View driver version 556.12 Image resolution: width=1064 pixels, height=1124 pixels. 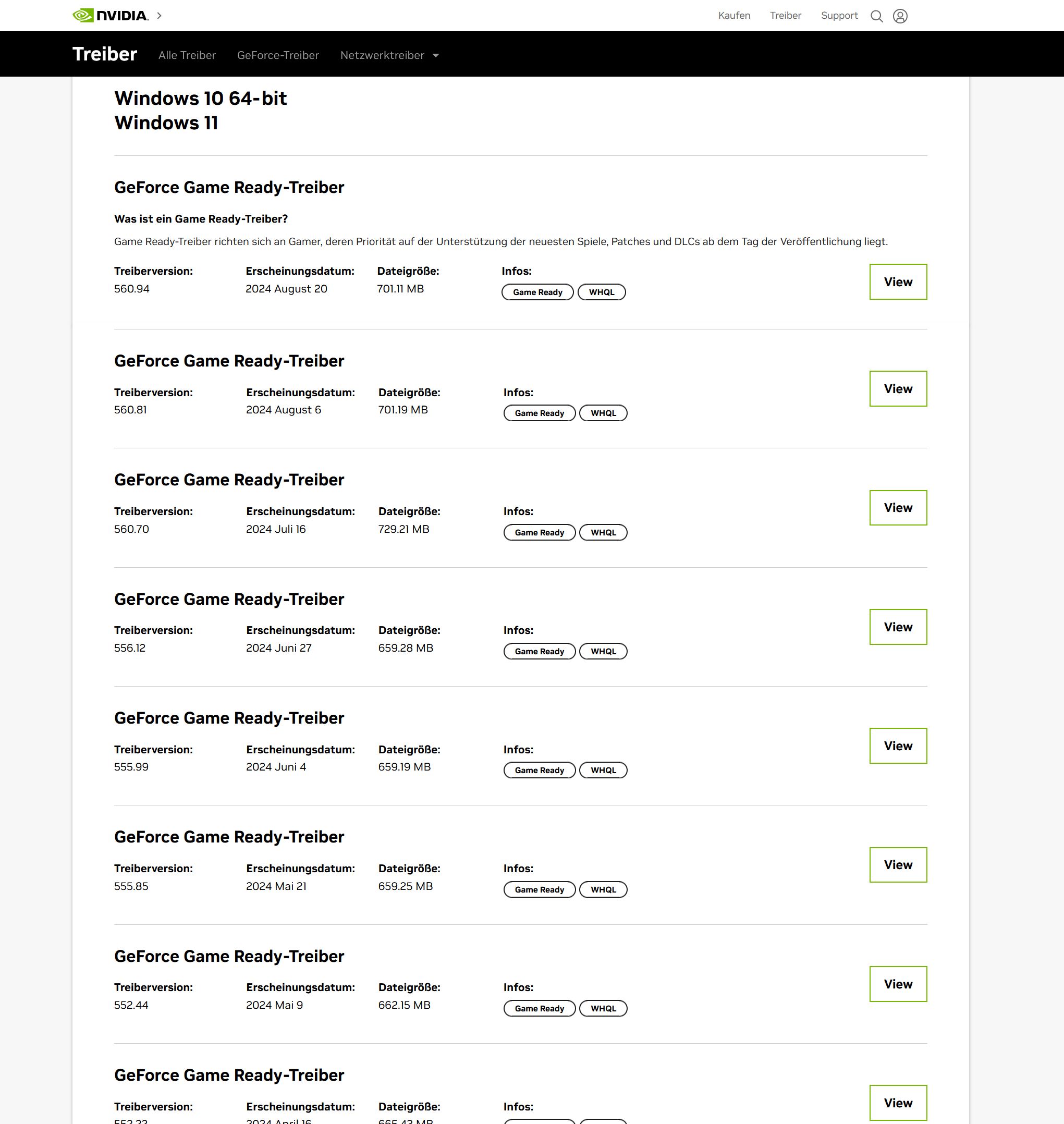pyautogui.click(x=898, y=627)
